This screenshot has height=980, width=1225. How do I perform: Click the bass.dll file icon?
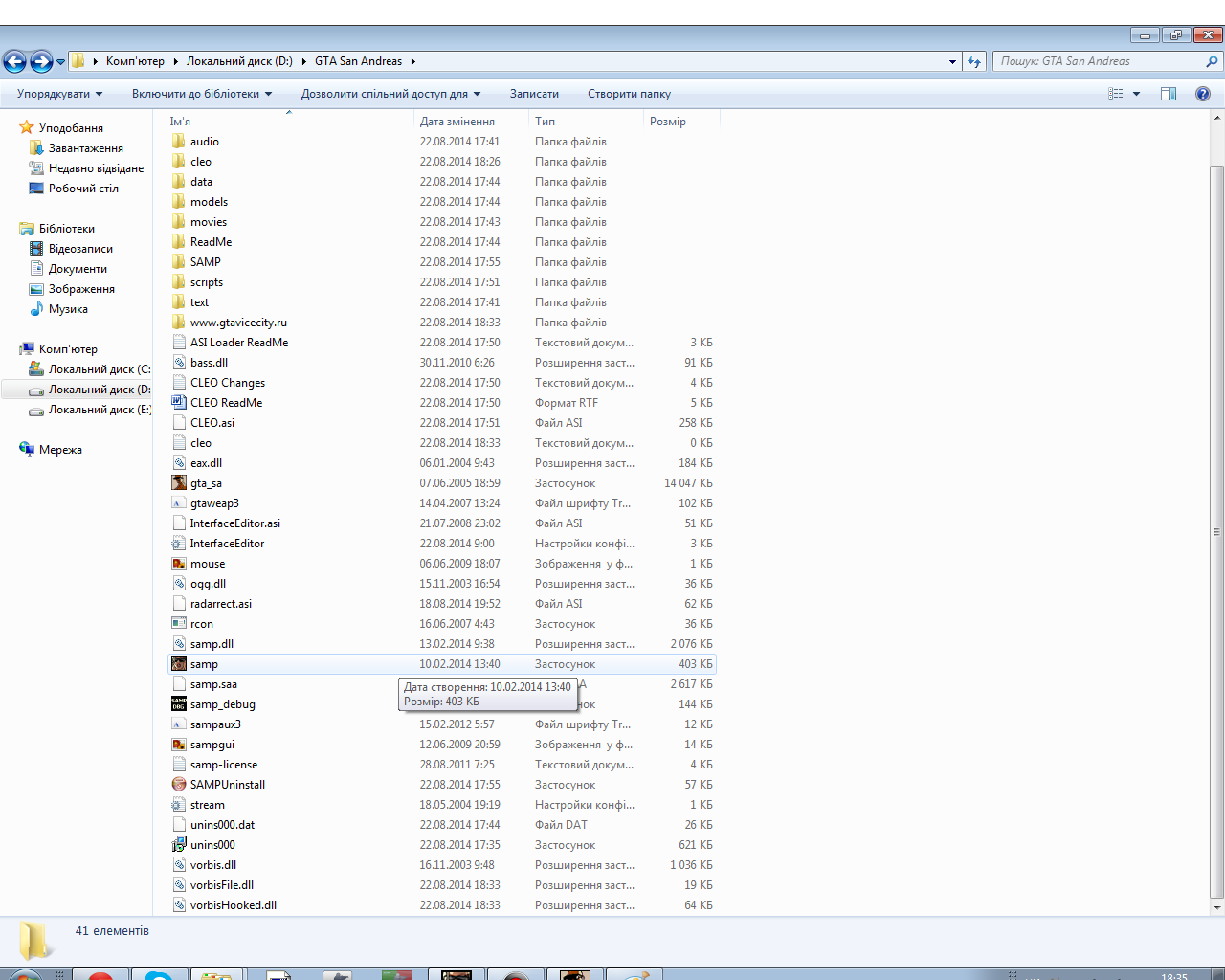pyautogui.click(x=179, y=363)
